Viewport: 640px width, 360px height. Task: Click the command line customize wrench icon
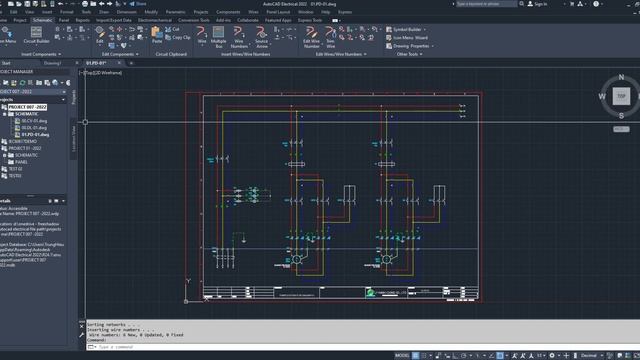pos(81,335)
